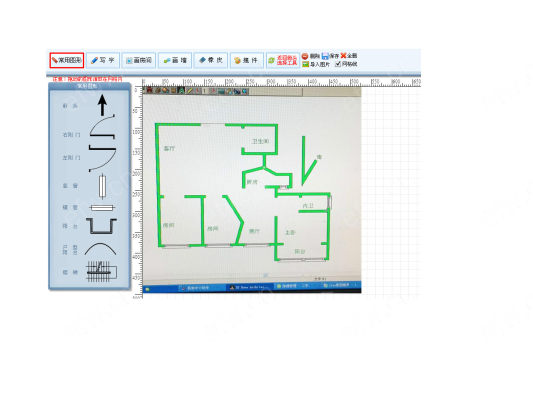Open the sixth toolbar button with palette icon

pyautogui.click(x=247, y=60)
